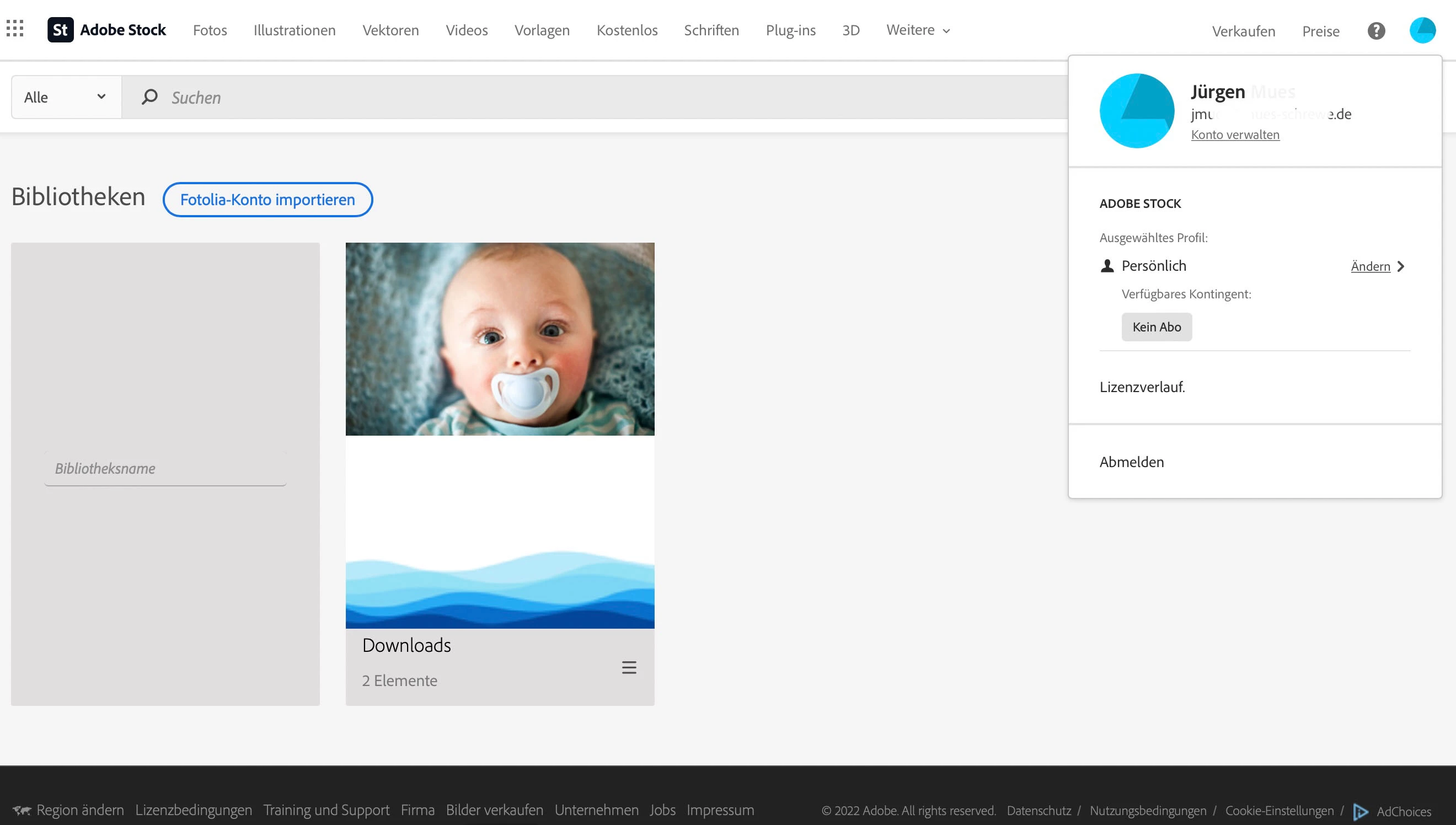
Task: Click the search magnifier icon
Action: [149, 97]
